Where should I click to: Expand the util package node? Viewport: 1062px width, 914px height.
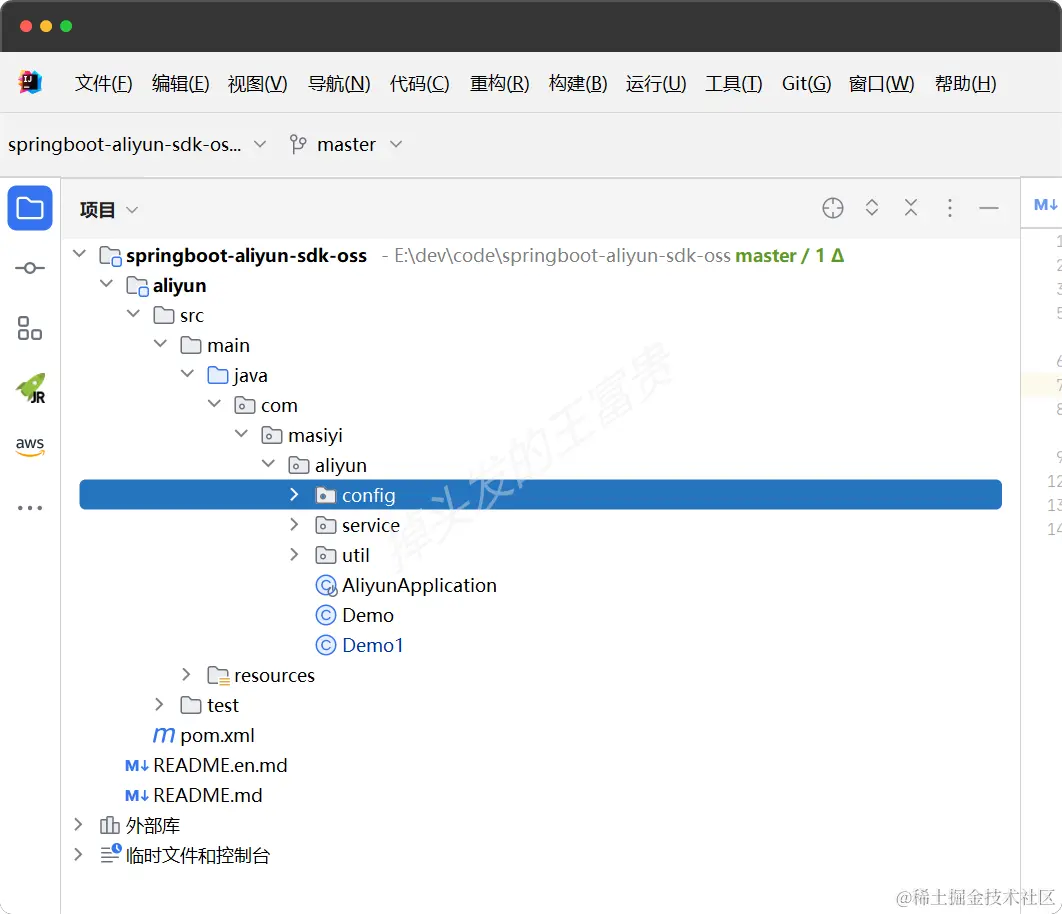(x=294, y=554)
